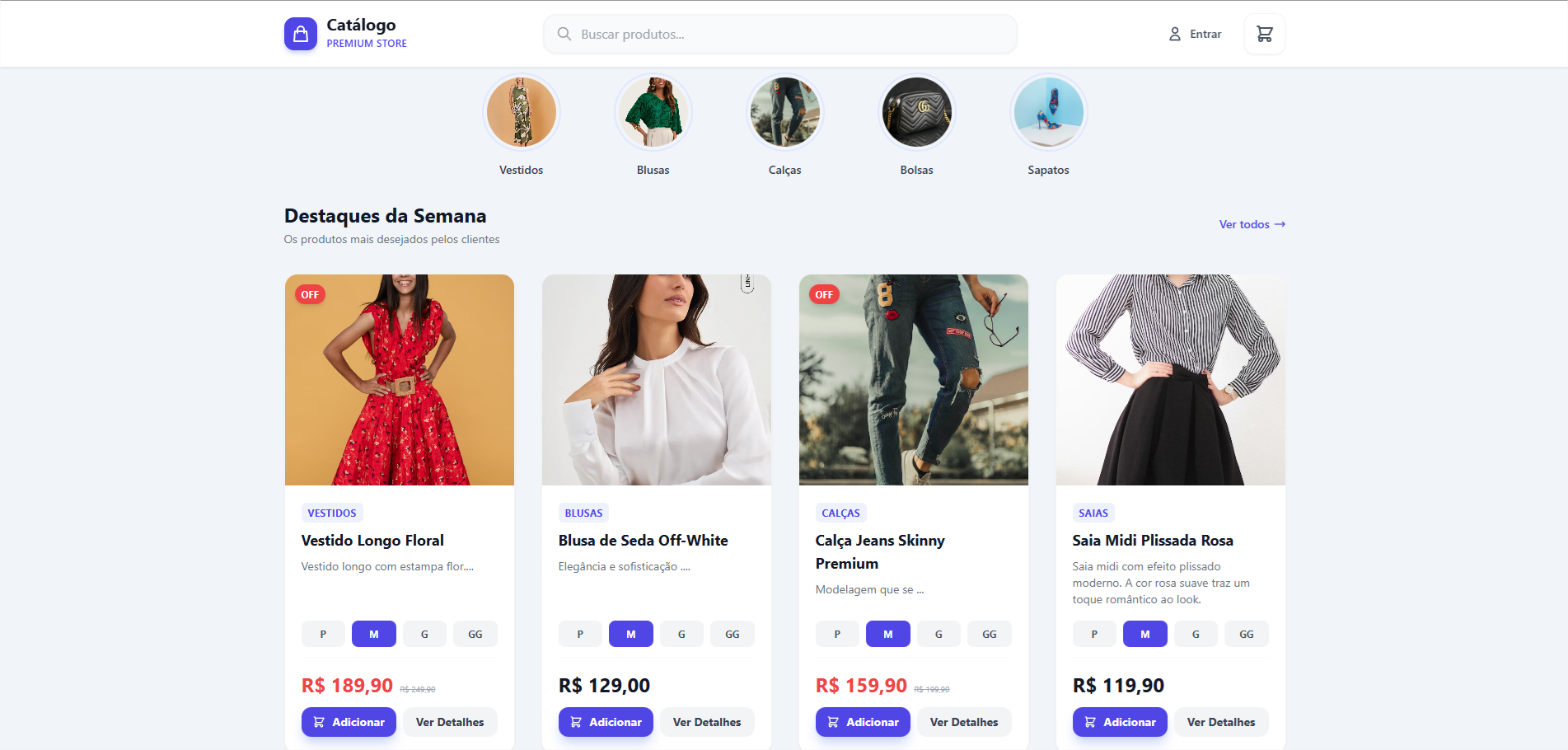The image size is (1568, 750).
Task: Add Vestido Longo Floral to cart
Action: pyautogui.click(x=349, y=722)
